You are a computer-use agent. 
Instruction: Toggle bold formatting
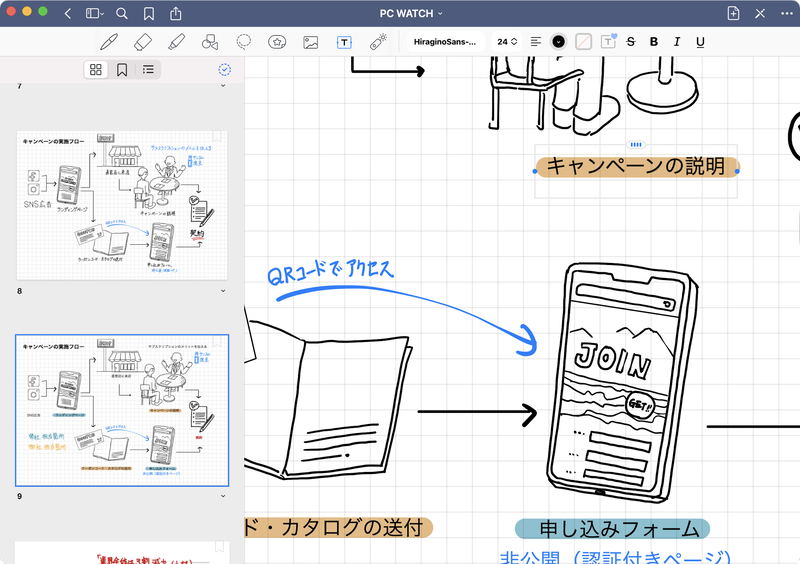click(x=654, y=42)
